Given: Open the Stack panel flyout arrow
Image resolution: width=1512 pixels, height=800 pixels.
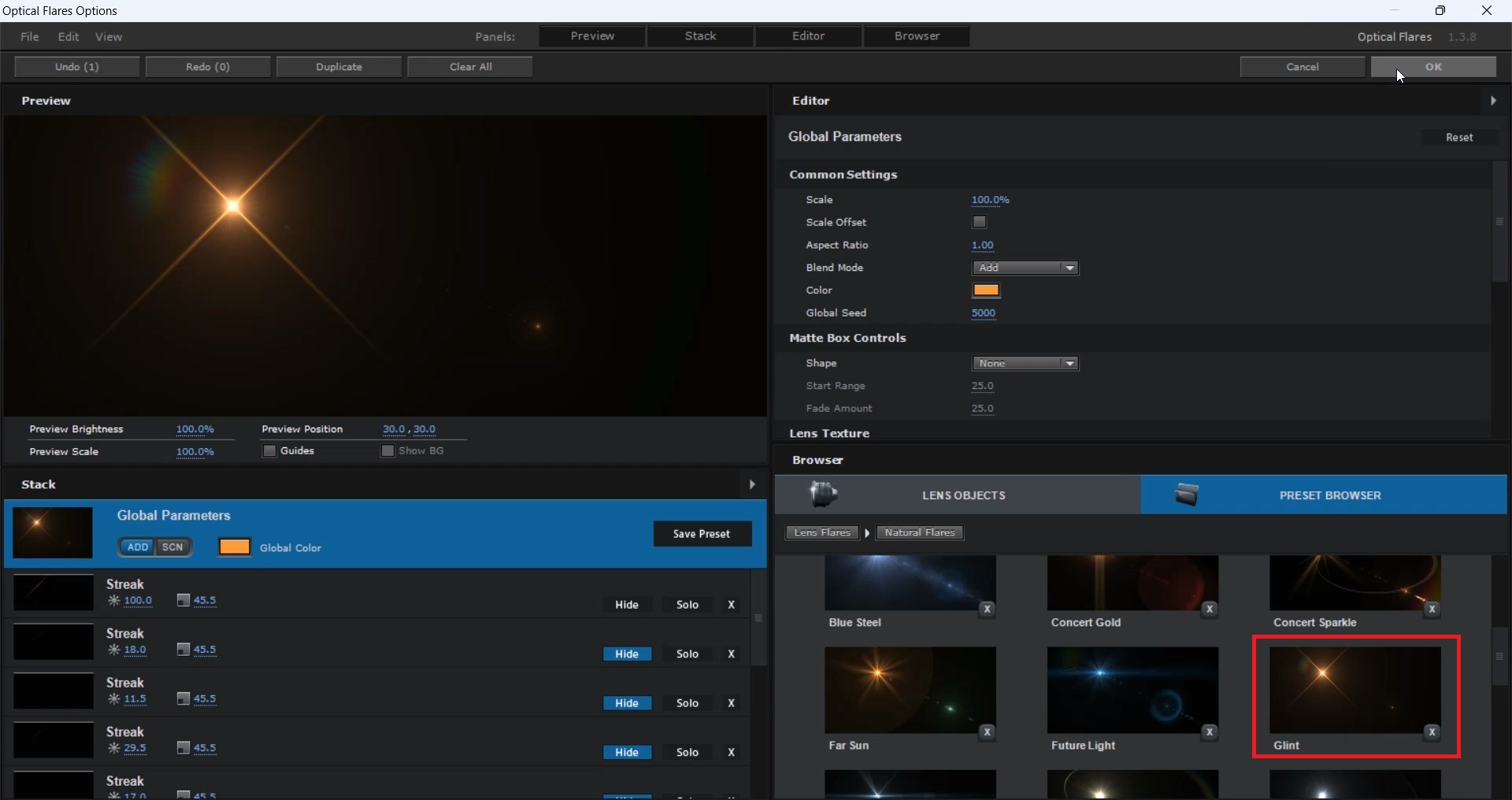Looking at the screenshot, I should pos(752,484).
